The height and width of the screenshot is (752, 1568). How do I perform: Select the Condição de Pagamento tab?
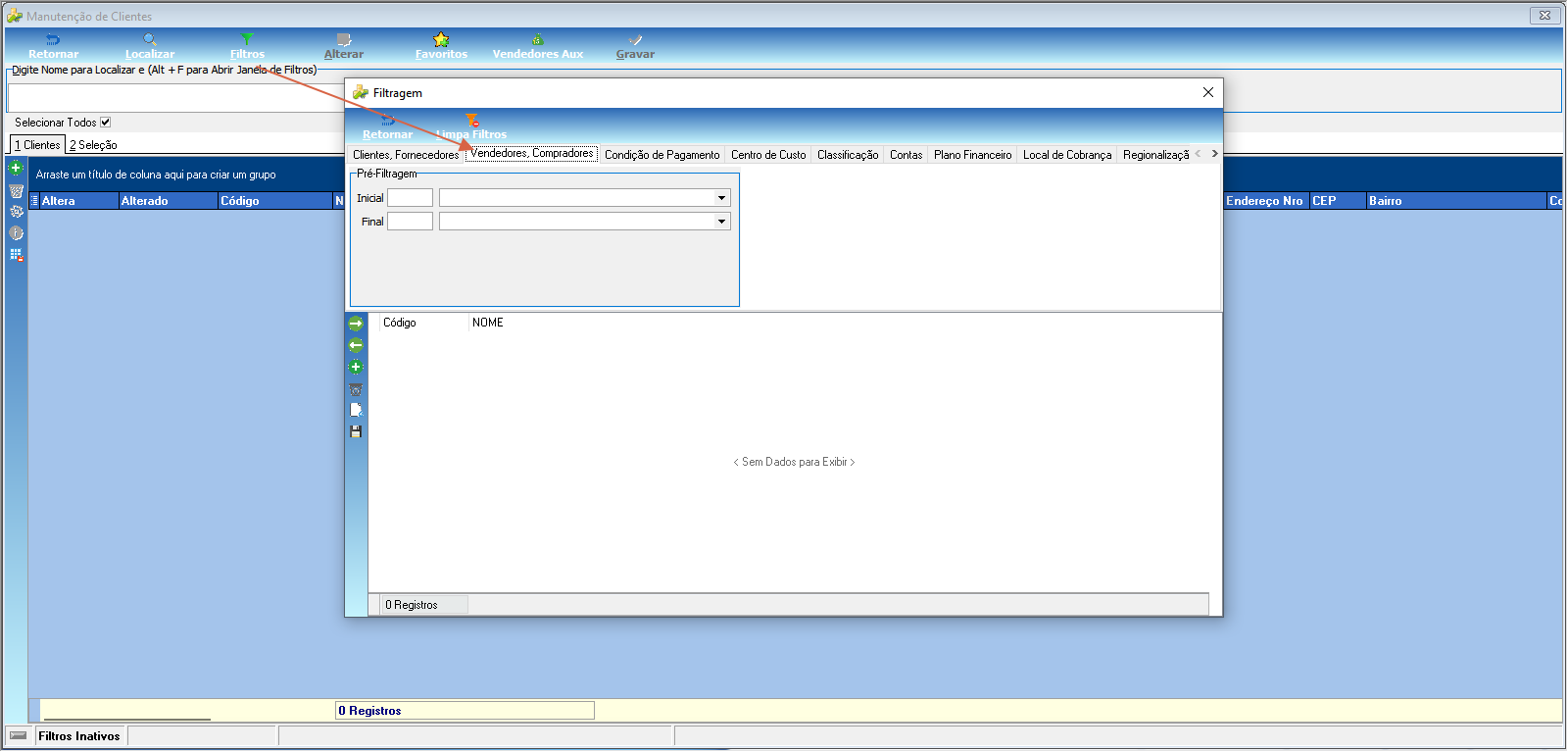661,155
